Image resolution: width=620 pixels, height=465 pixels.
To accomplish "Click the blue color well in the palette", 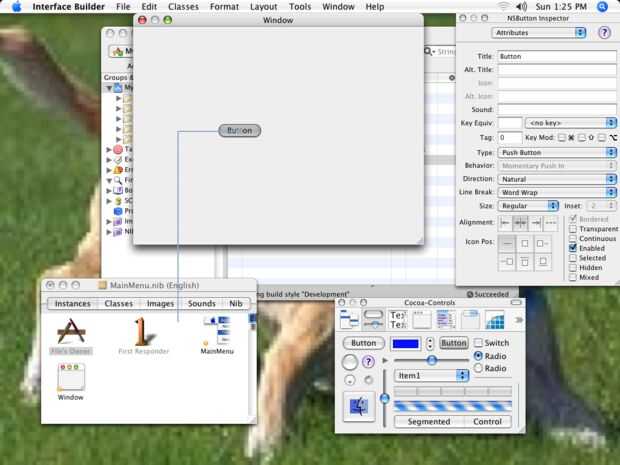I will [x=405, y=343].
